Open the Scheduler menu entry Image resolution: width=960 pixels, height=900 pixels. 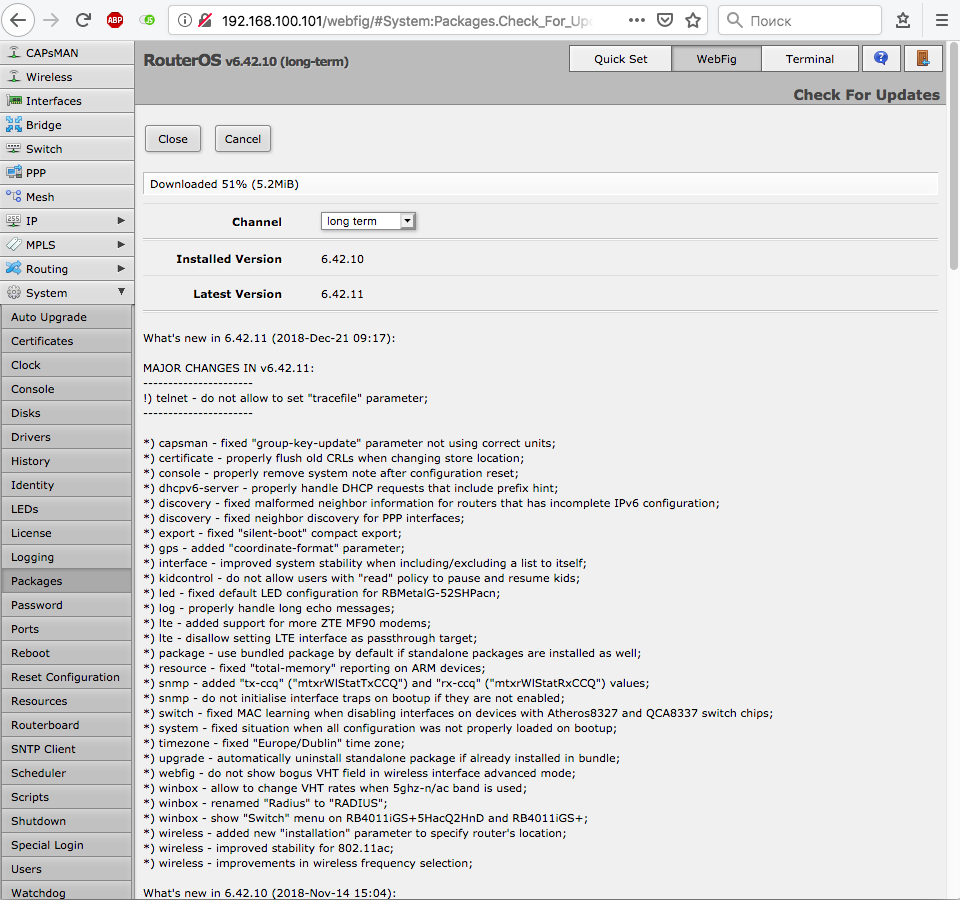click(x=66, y=773)
